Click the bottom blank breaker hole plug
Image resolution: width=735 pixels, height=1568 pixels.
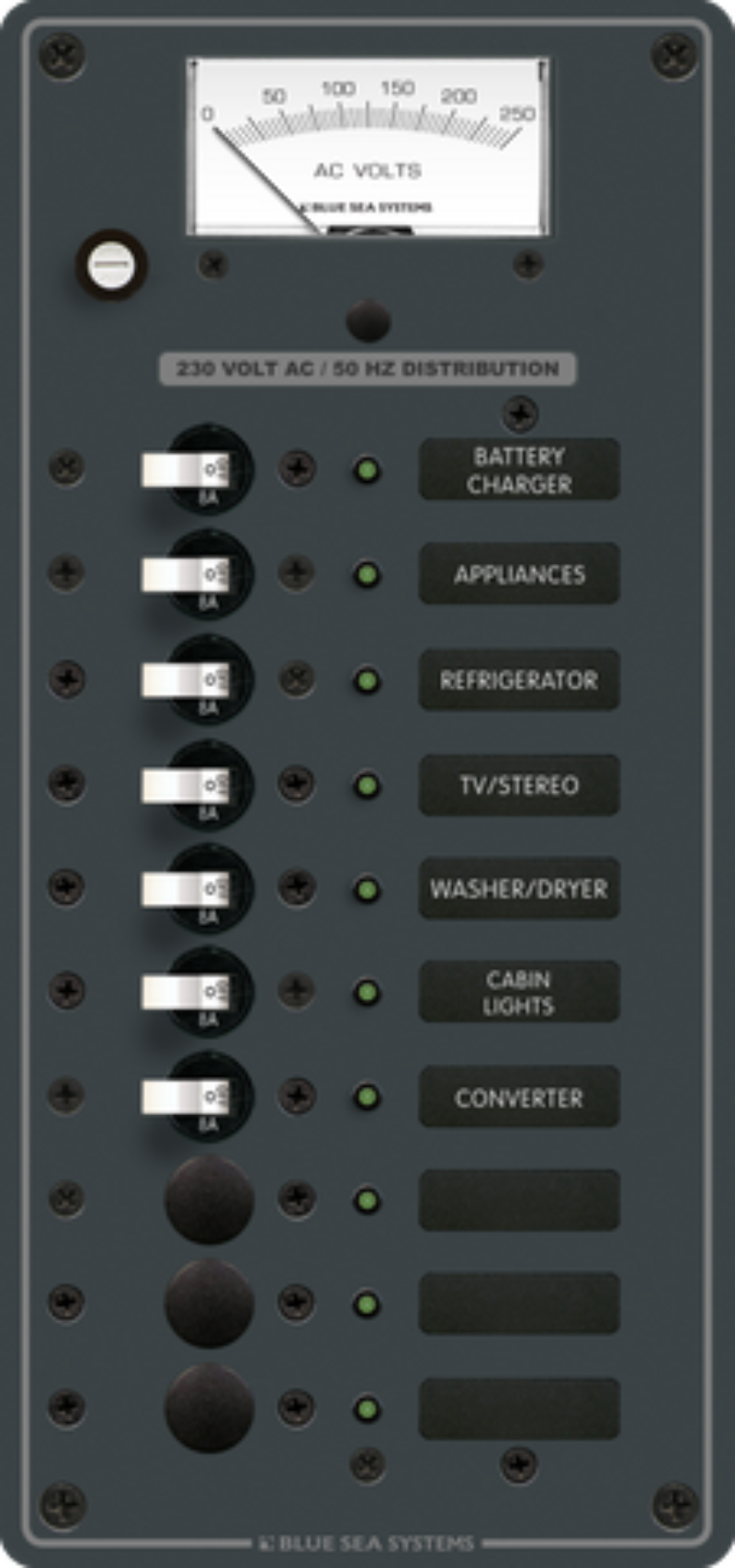pyautogui.click(x=209, y=1408)
